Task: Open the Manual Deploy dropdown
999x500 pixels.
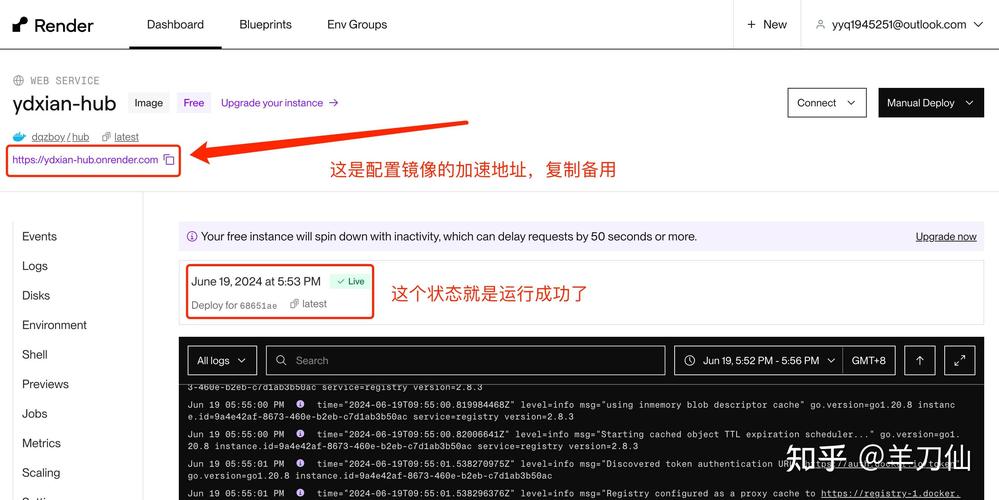Action: (931, 103)
